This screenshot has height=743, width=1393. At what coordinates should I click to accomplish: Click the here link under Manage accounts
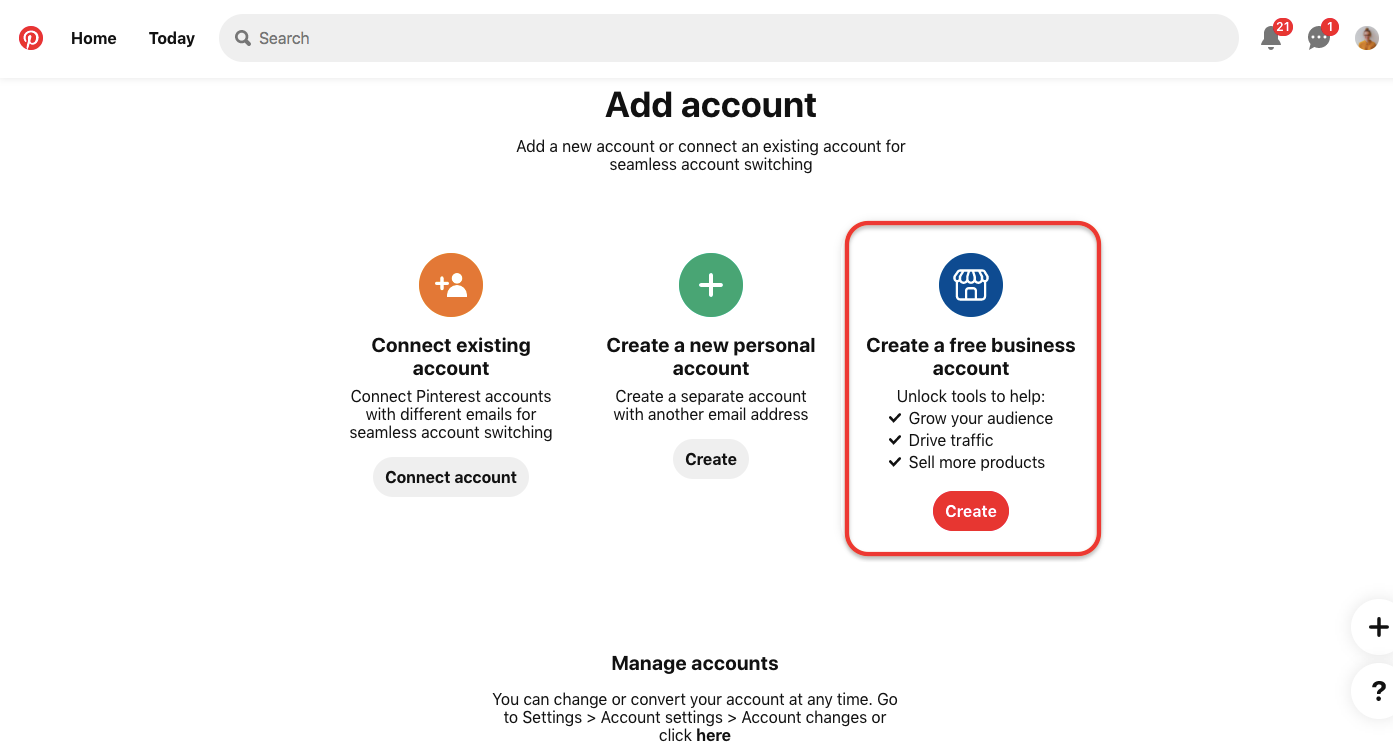(x=713, y=735)
